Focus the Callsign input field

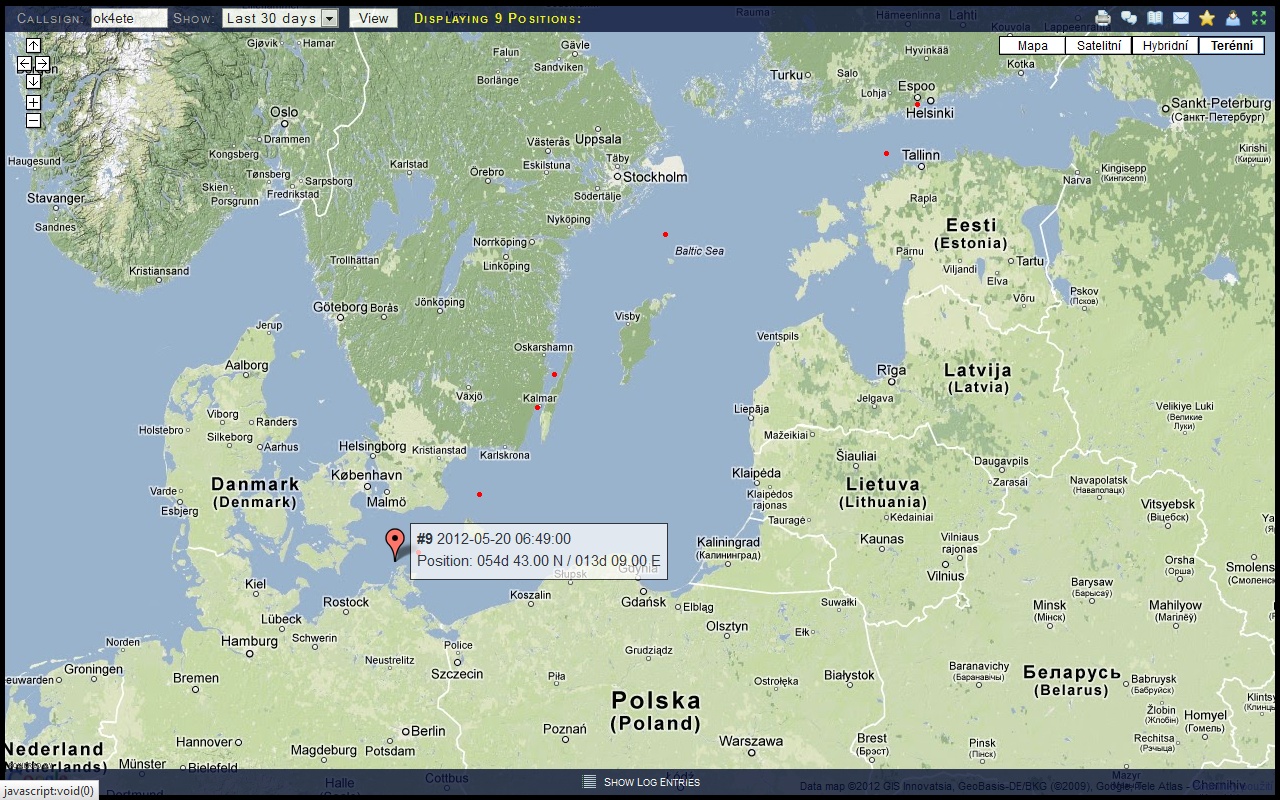129,18
